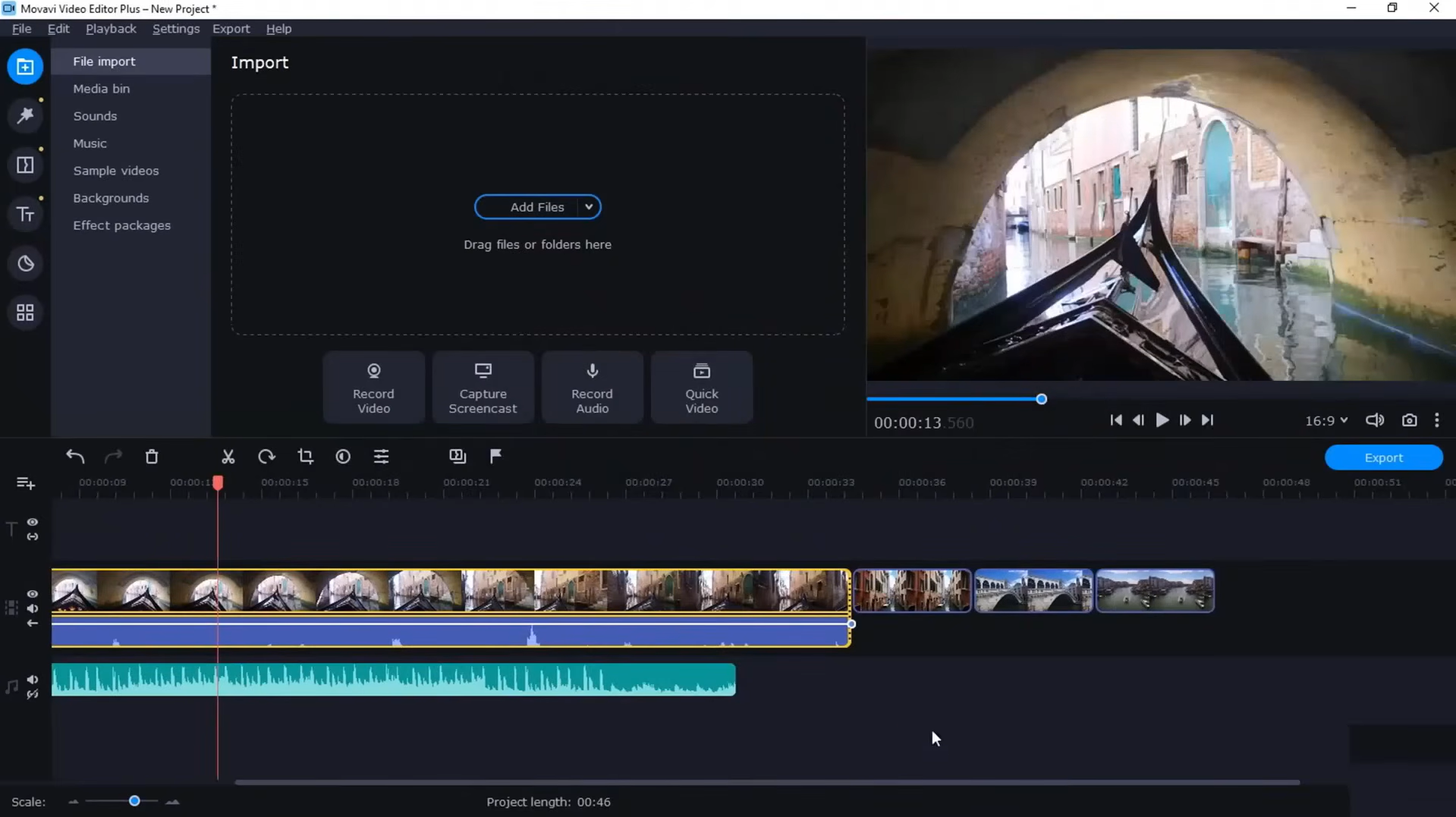This screenshot has height=817, width=1456.
Task: Click the Rotate clip icon
Action: coord(266,457)
